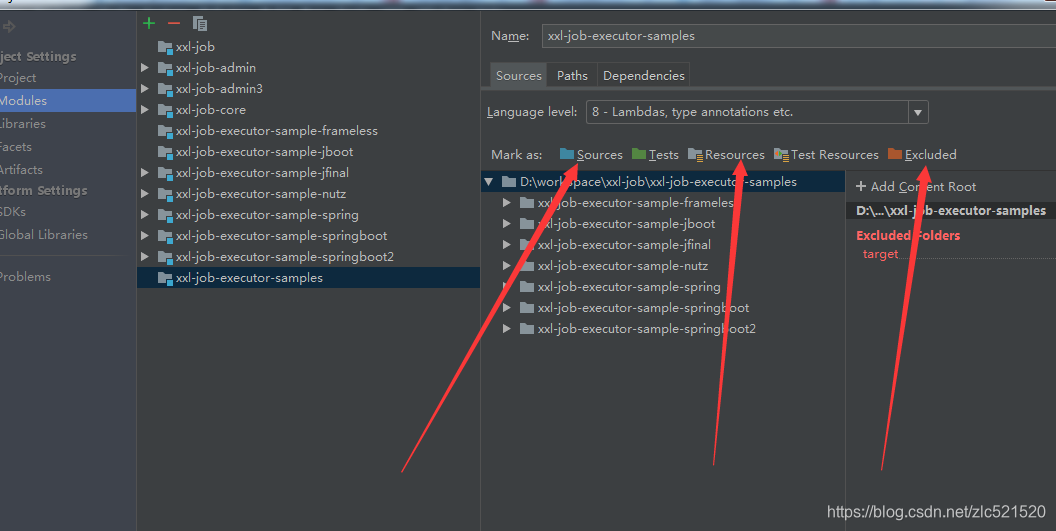Mark folder as Resources
1056x531 pixels.
(726, 155)
